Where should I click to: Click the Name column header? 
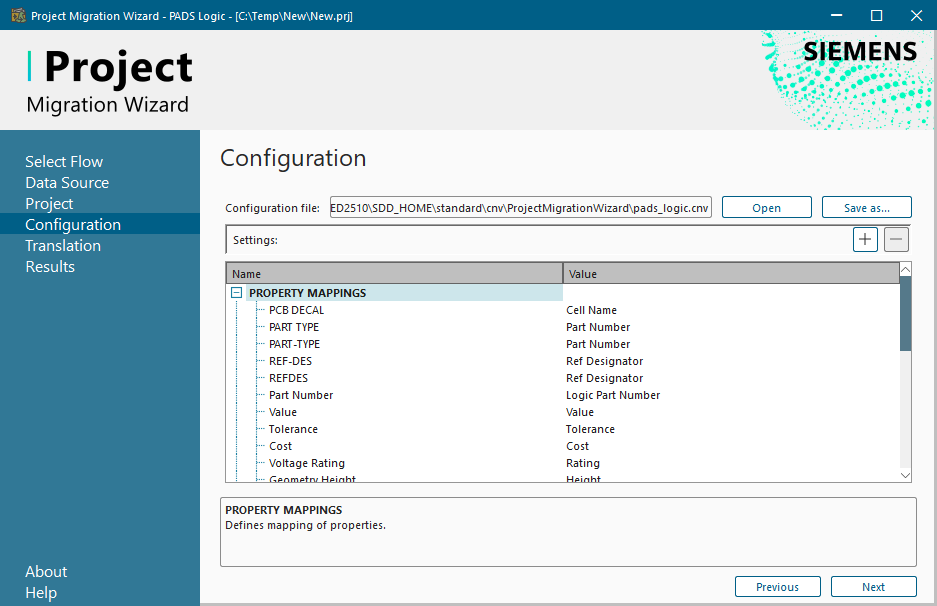pos(394,273)
